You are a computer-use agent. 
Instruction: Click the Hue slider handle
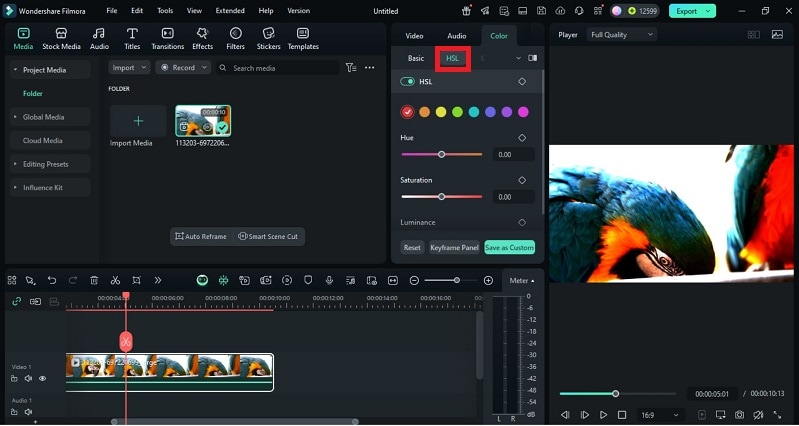442,154
